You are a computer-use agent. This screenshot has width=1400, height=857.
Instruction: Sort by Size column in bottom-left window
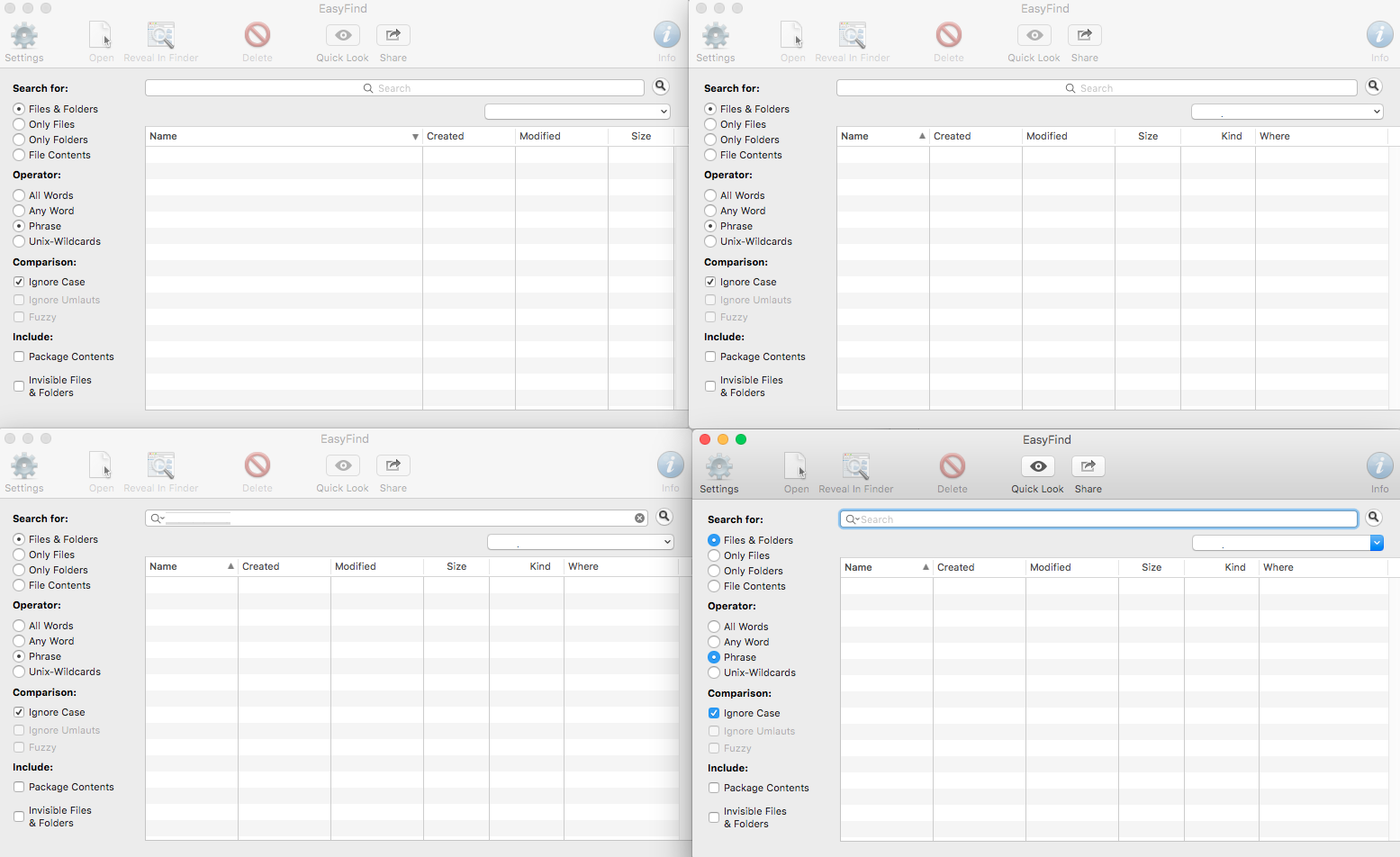click(456, 566)
